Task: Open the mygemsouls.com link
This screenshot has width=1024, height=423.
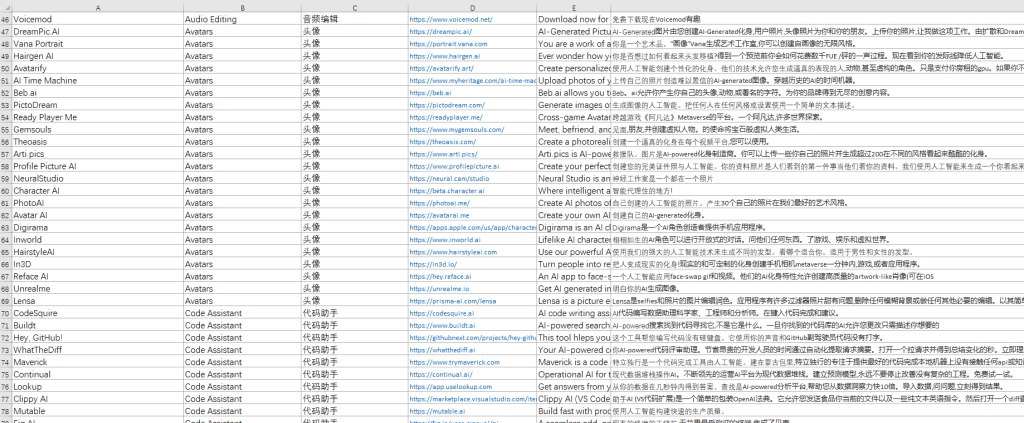Action: (x=456, y=129)
